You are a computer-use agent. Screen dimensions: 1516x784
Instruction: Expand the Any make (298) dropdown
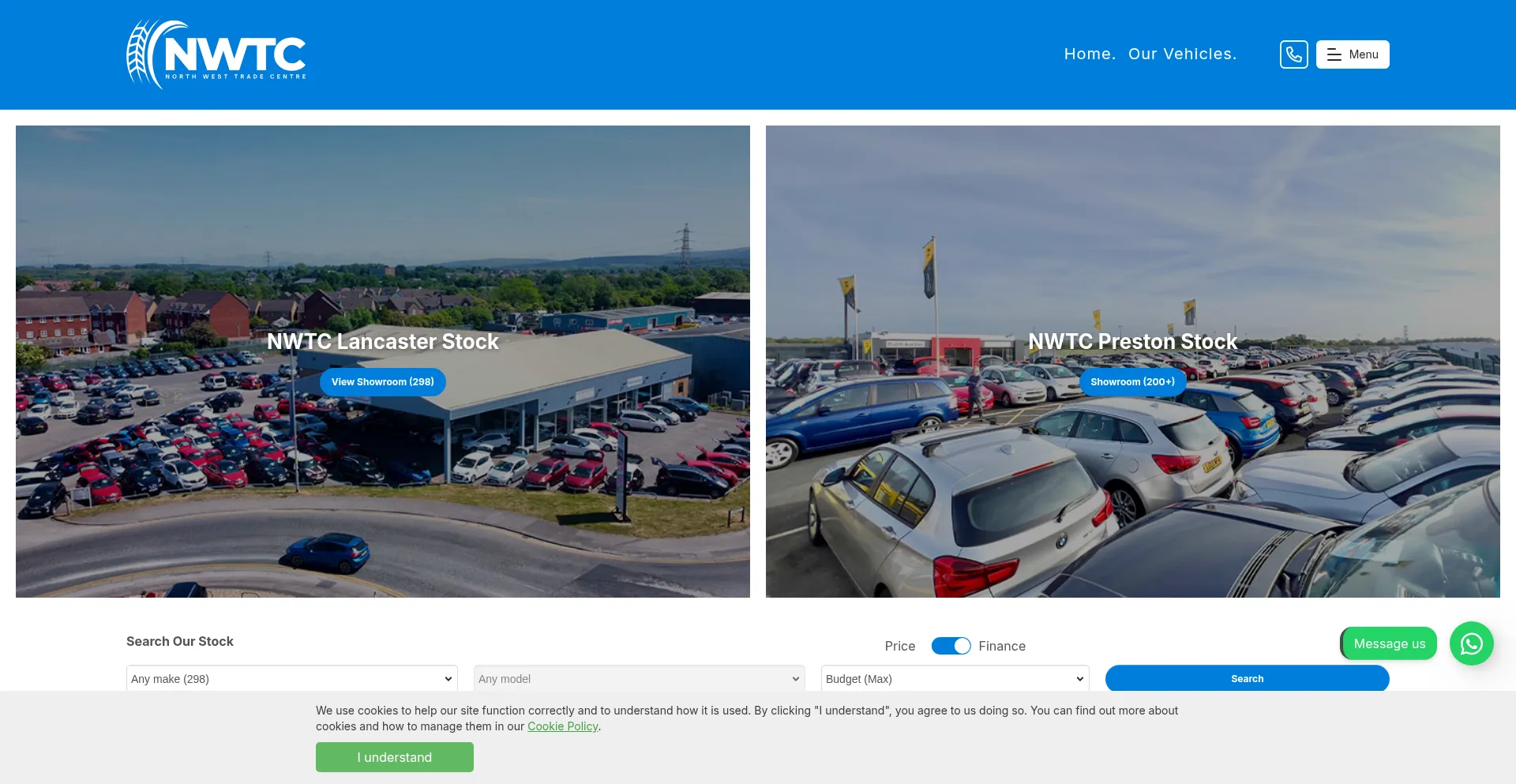tap(292, 679)
